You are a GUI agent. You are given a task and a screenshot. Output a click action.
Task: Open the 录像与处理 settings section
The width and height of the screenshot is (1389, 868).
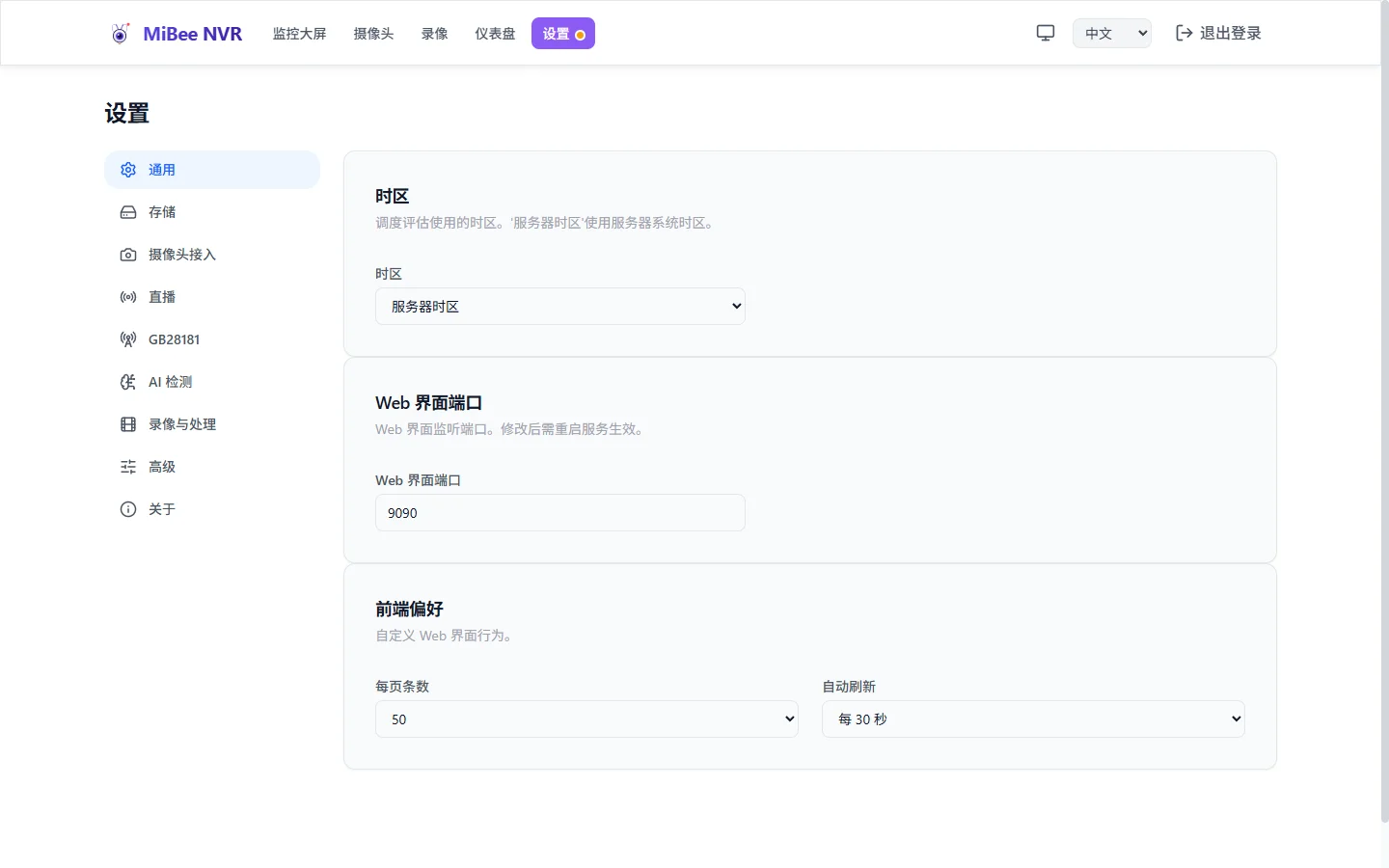212,424
